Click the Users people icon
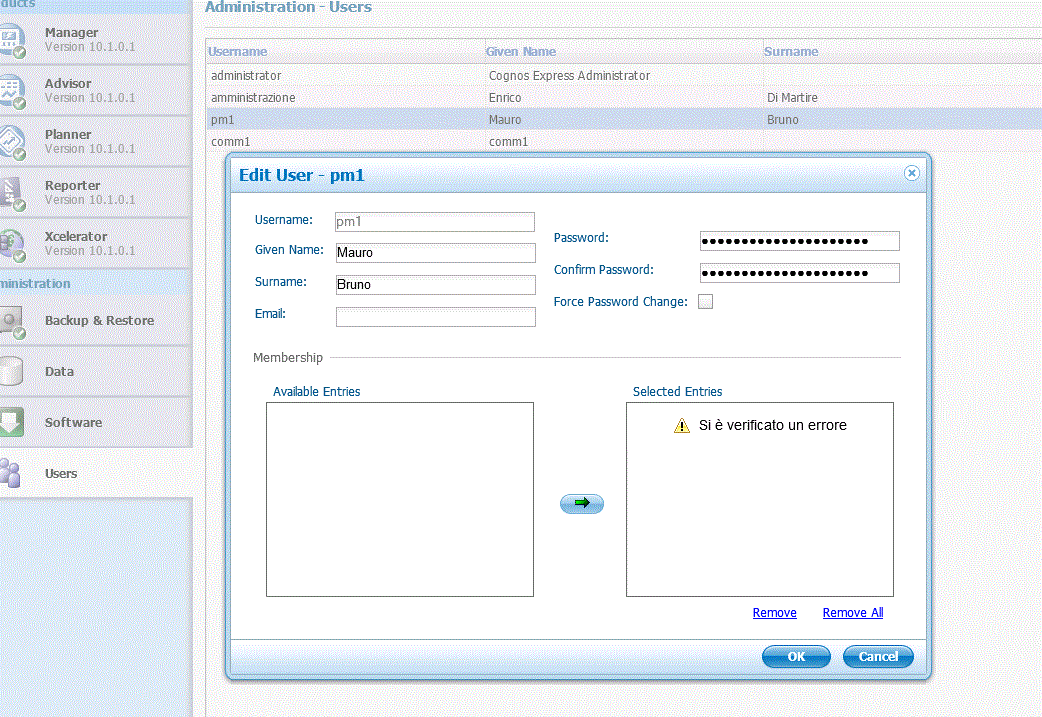This screenshot has width=1042, height=717. tap(10, 473)
